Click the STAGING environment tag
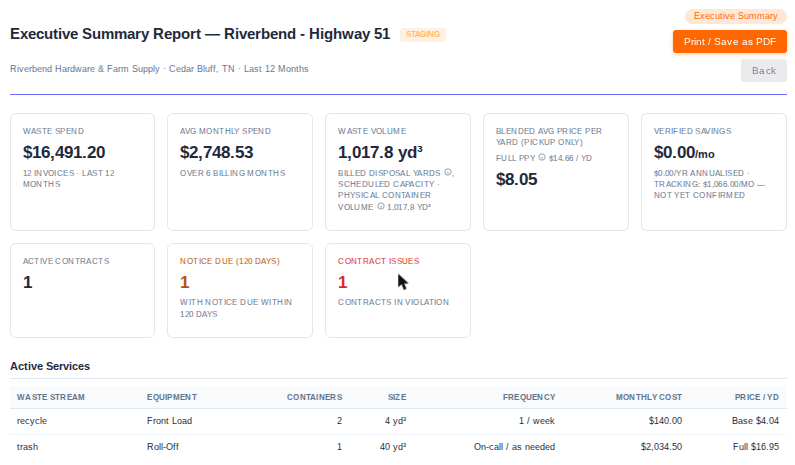The height and width of the screenshot is (465, 795). [422, 34]
